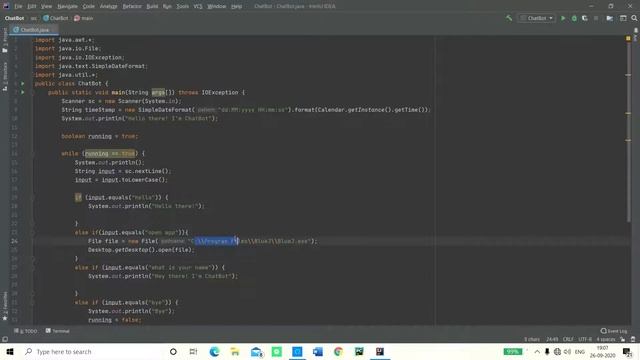Click the Cortana circle icon
This screenshot has width=640, height=360.
coord(173,351)
